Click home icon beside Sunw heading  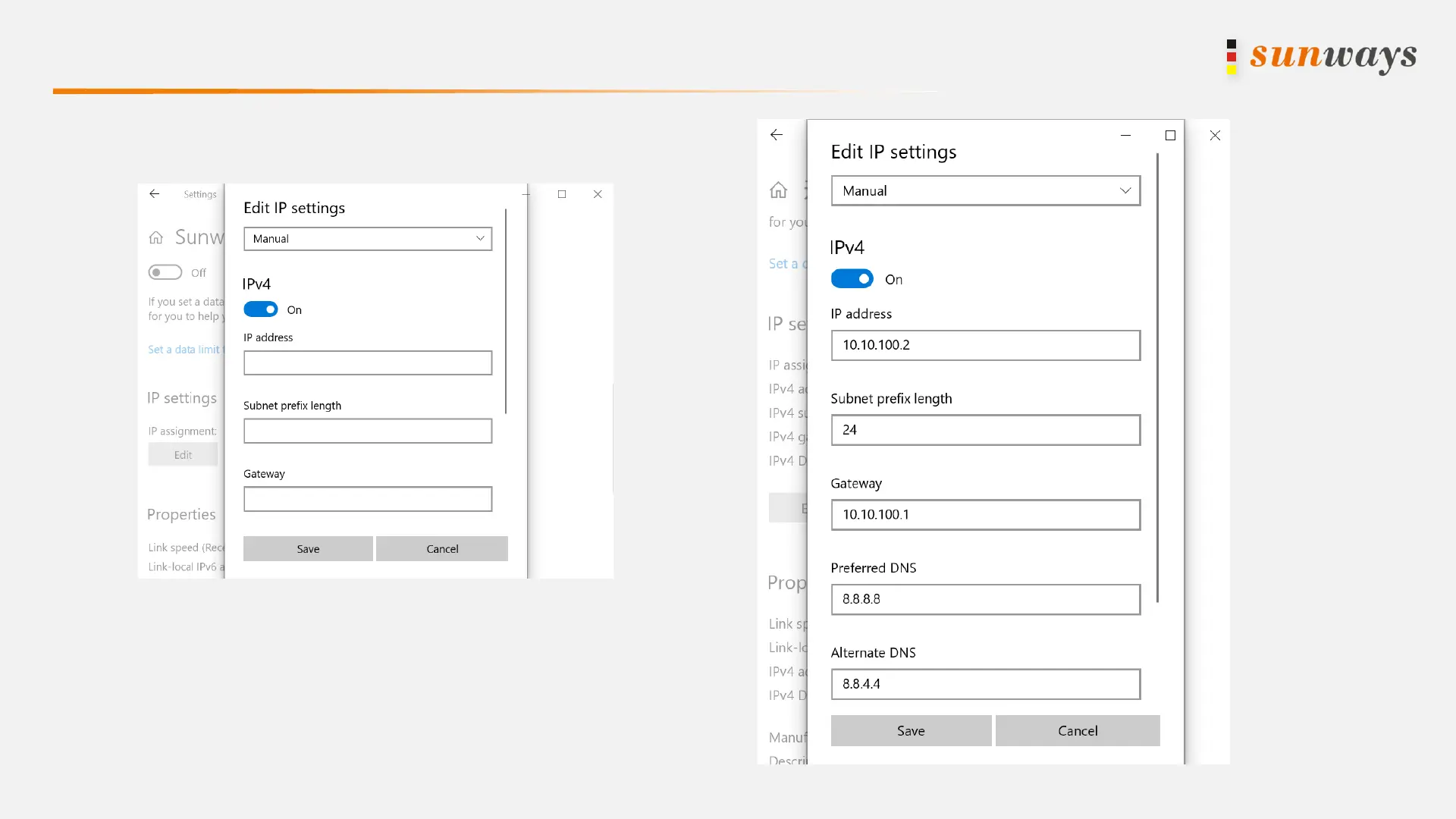click(156, 237)
